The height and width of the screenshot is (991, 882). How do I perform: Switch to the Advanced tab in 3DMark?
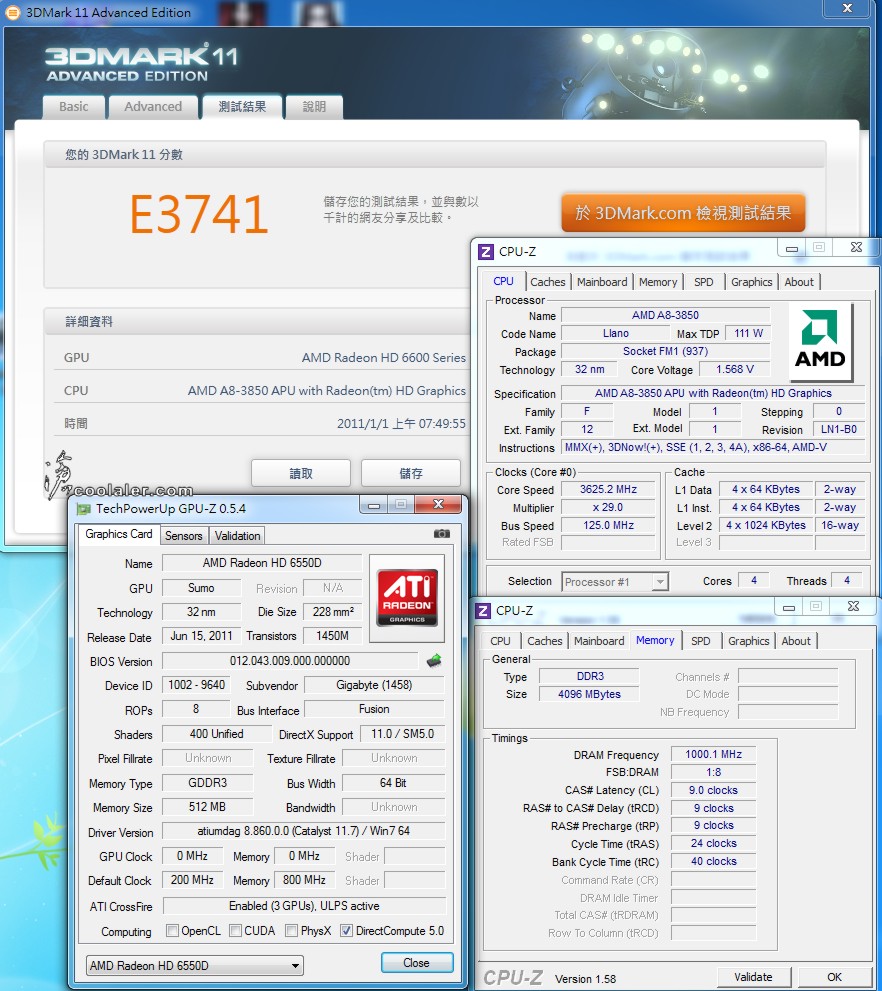[x=153, y=107]
